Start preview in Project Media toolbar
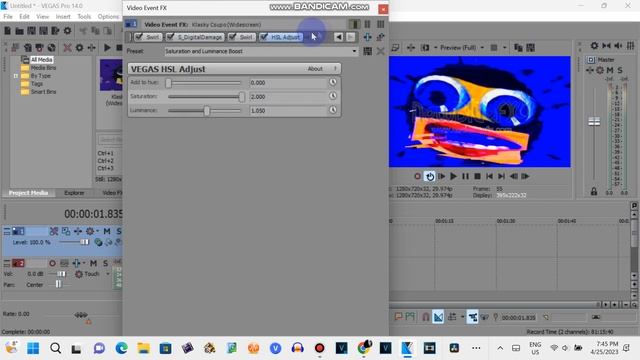The image size is (640, 360). click(107, 48)
